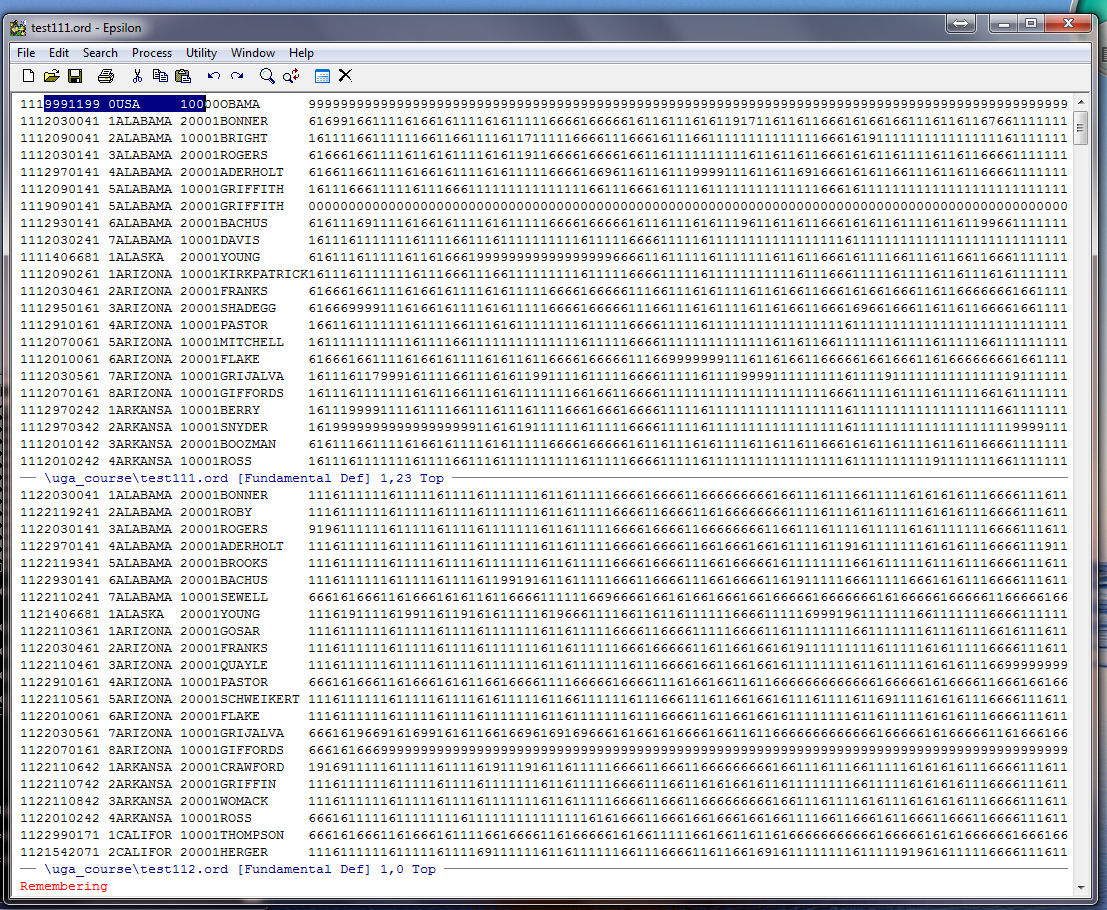Click the window list toolbar icon
1107x910 pixels.
pos(322,76)
